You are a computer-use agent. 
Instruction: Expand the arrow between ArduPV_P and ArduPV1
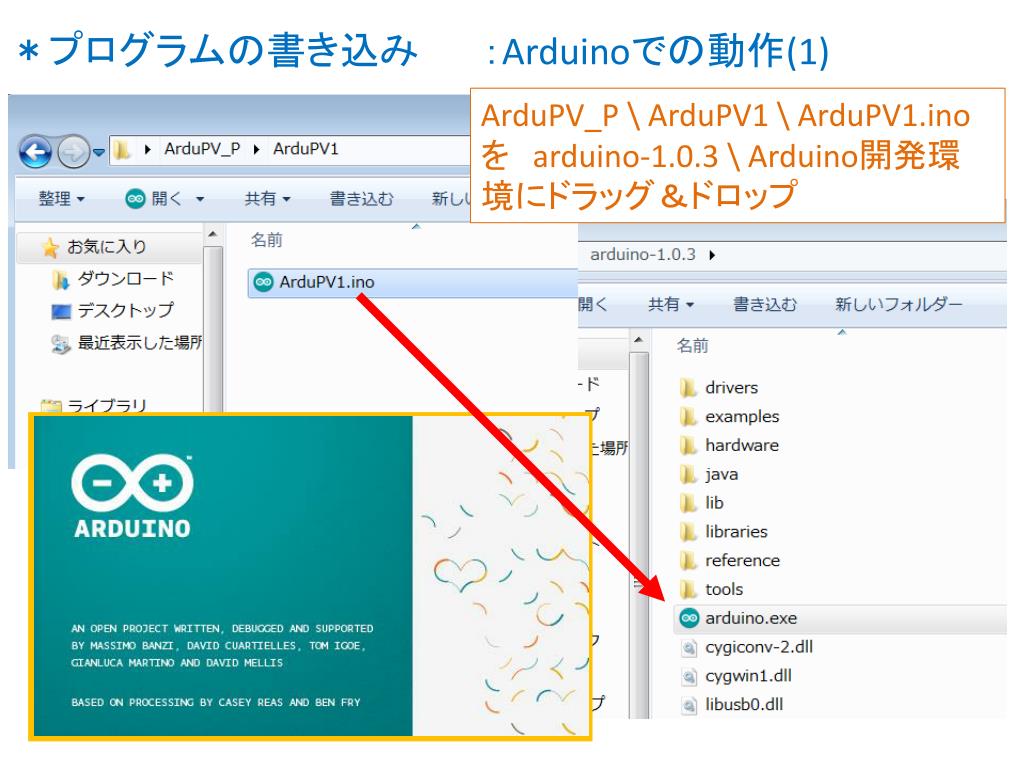tap(257, 150)
